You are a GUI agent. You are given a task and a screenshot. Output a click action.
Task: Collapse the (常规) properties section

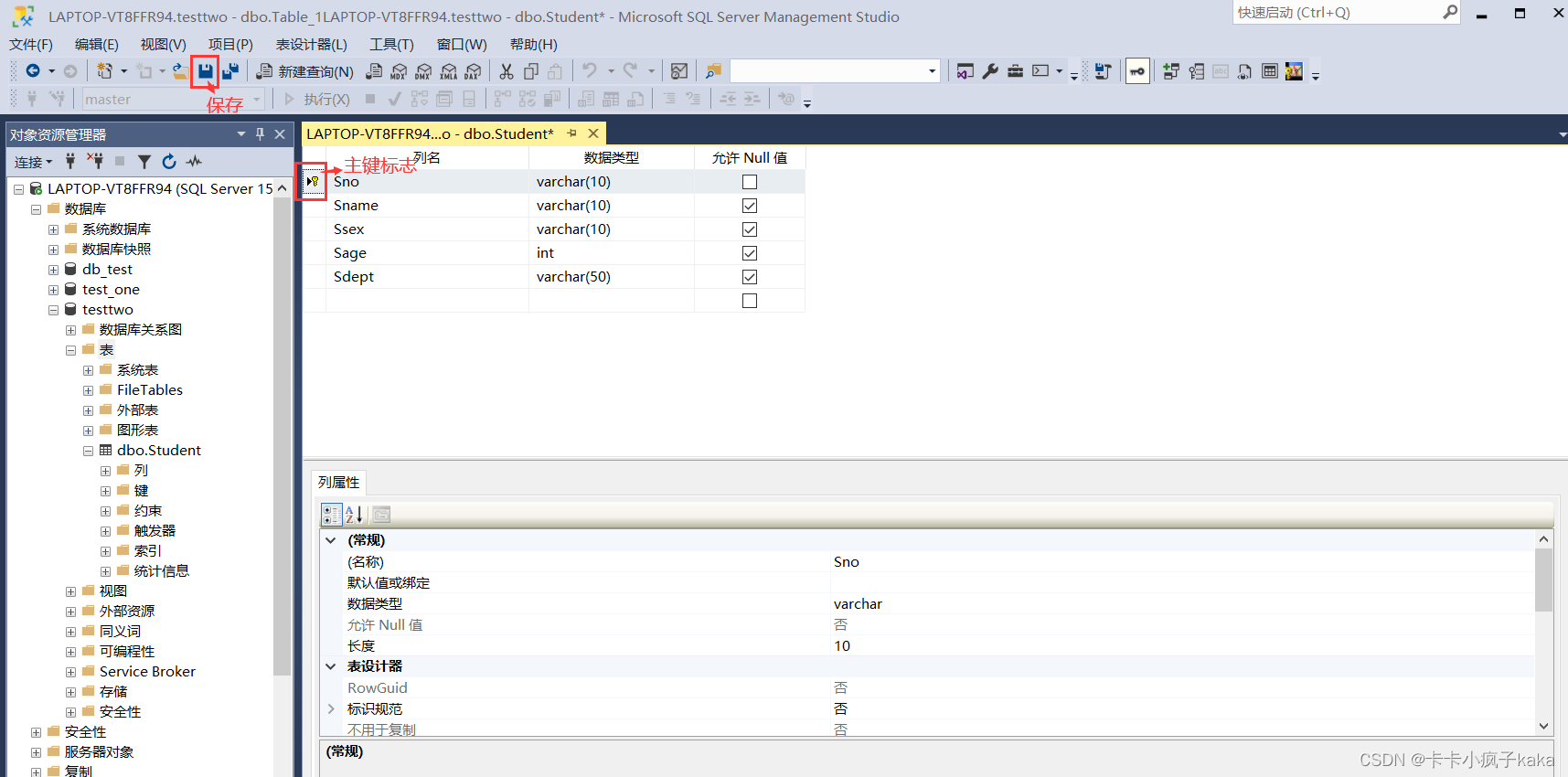[331, 540]
